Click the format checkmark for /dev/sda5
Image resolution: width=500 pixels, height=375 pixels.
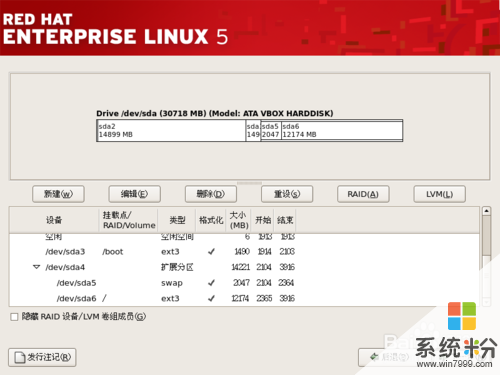(211, 283)
